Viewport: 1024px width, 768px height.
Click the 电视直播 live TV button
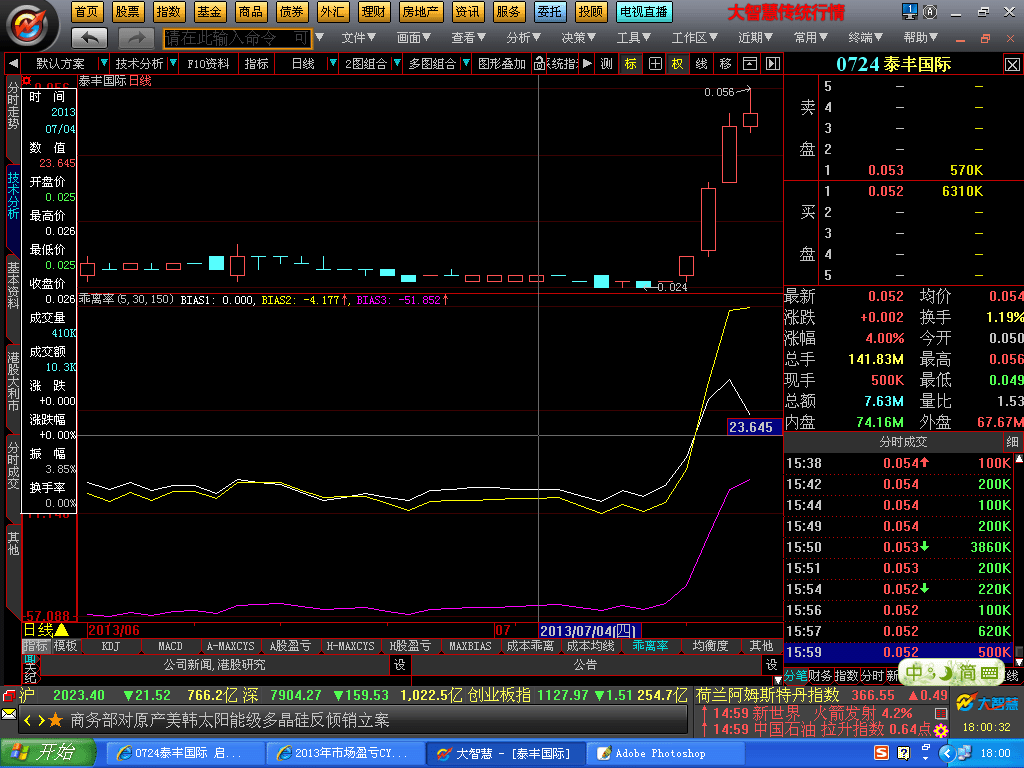[643, 12]
